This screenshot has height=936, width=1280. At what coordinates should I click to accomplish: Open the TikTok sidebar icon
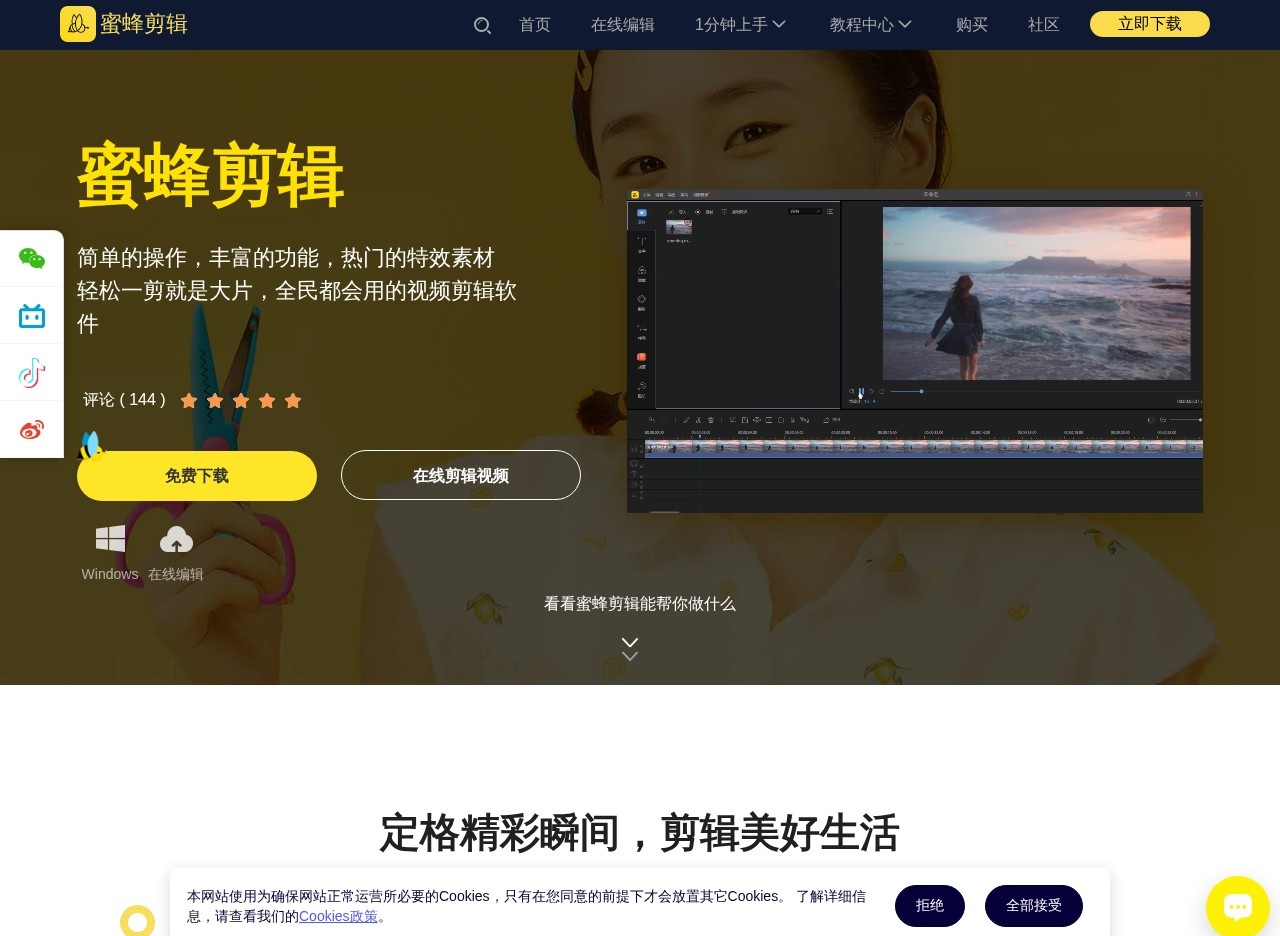click(32, 373)
